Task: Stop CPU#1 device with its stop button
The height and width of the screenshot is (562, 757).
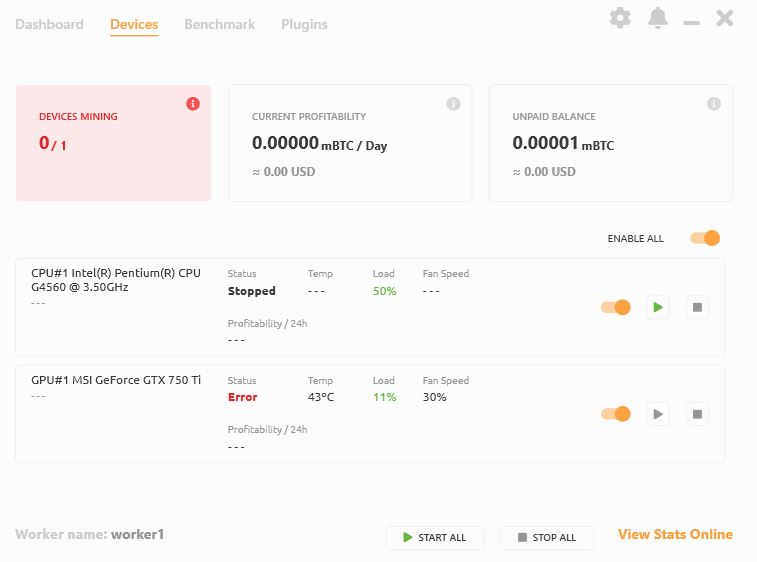Action: pos(697,307)
